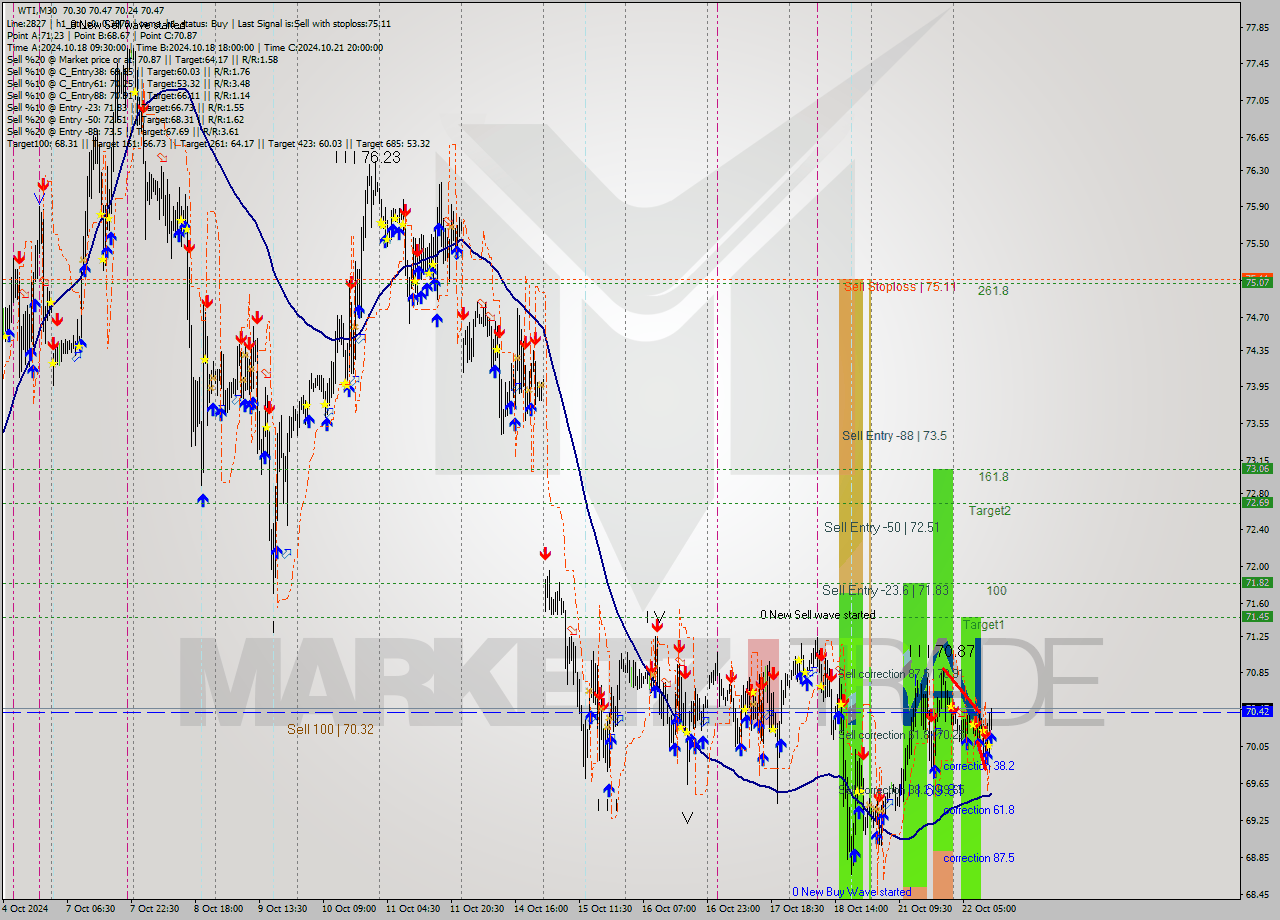Click the '9 Oct 13:30' time label

[282, 909]
